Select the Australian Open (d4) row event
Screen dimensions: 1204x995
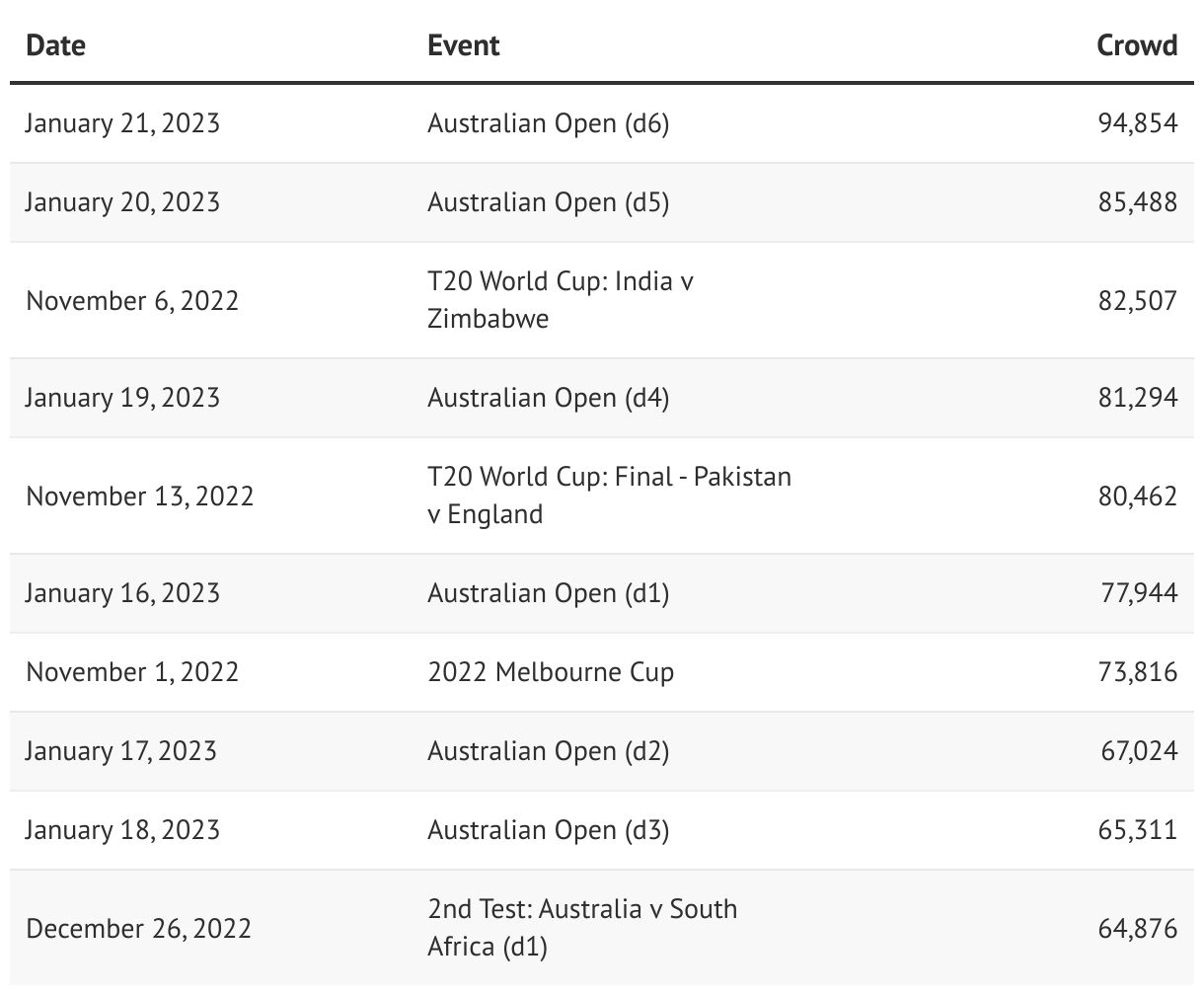coord(548,398)
